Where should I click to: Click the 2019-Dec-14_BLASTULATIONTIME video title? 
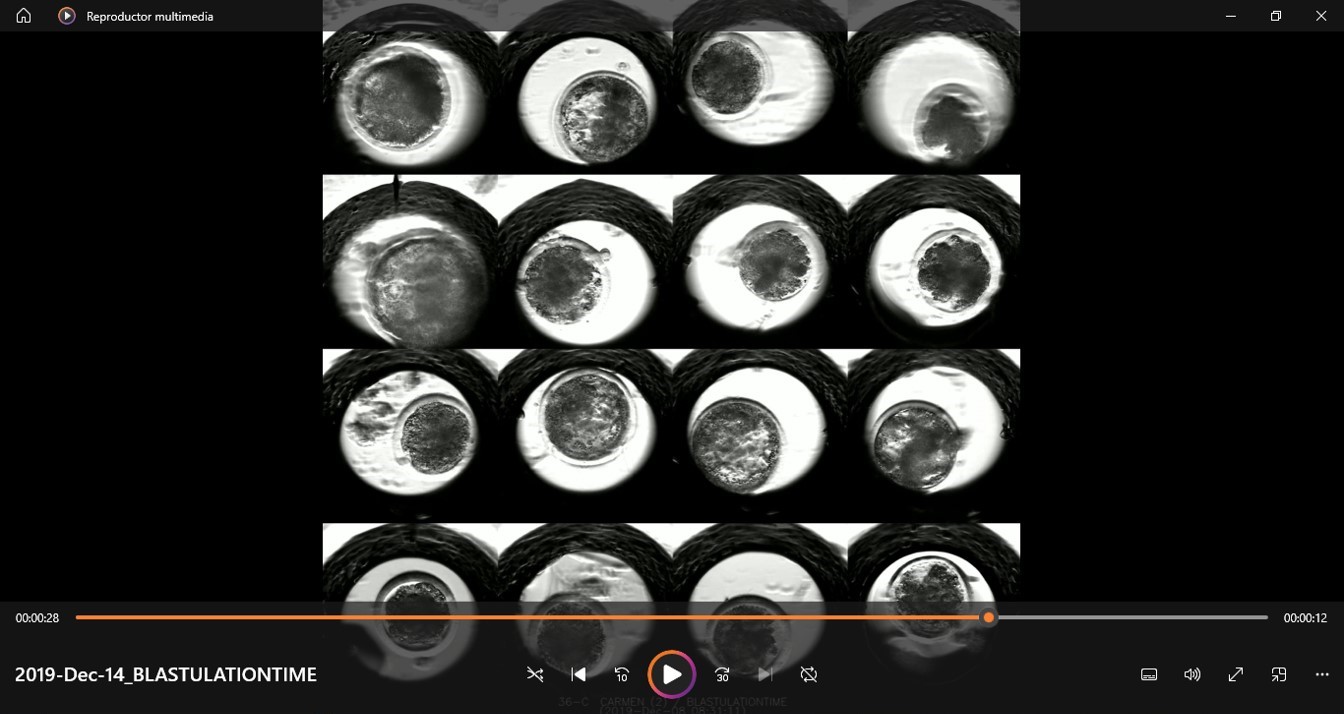(166, 675)
